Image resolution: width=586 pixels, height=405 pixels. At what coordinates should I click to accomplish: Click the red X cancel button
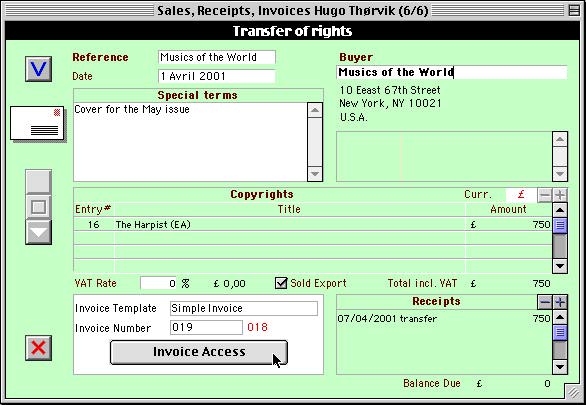click(x=38, y=348)
